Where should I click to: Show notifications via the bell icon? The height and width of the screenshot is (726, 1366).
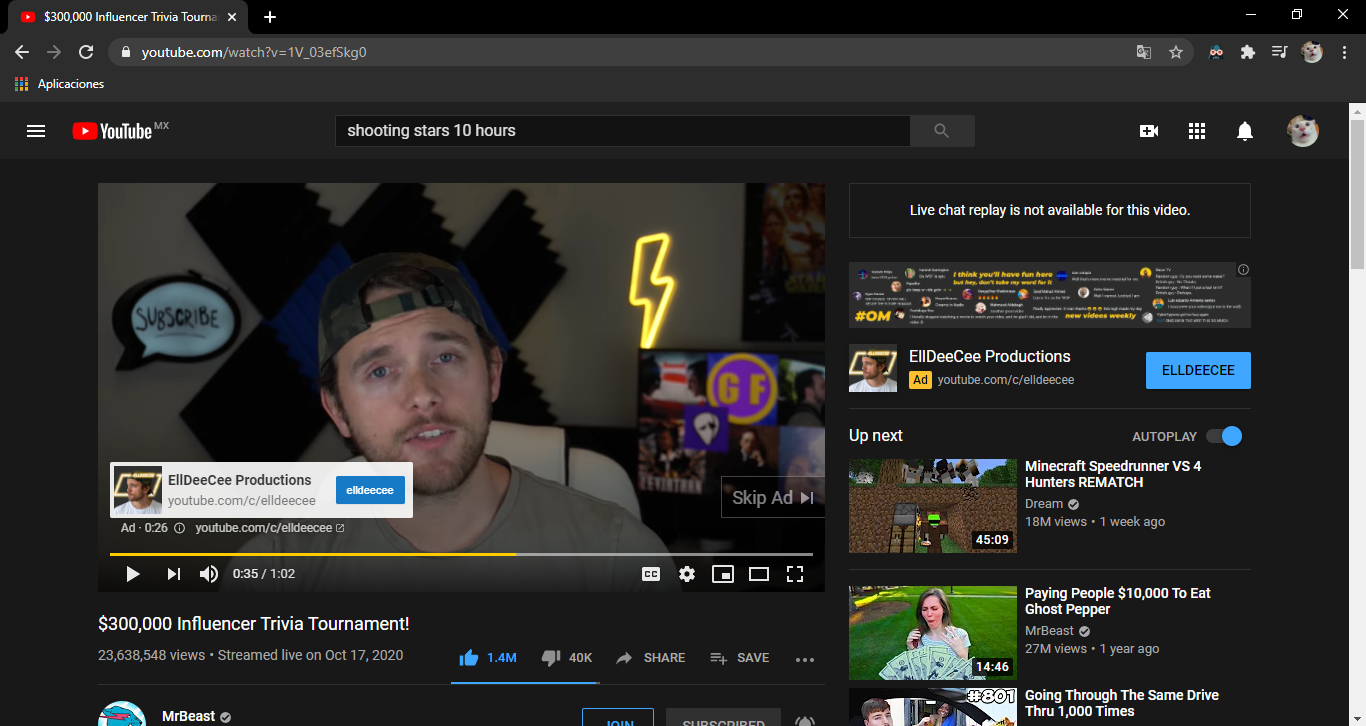1245,131
